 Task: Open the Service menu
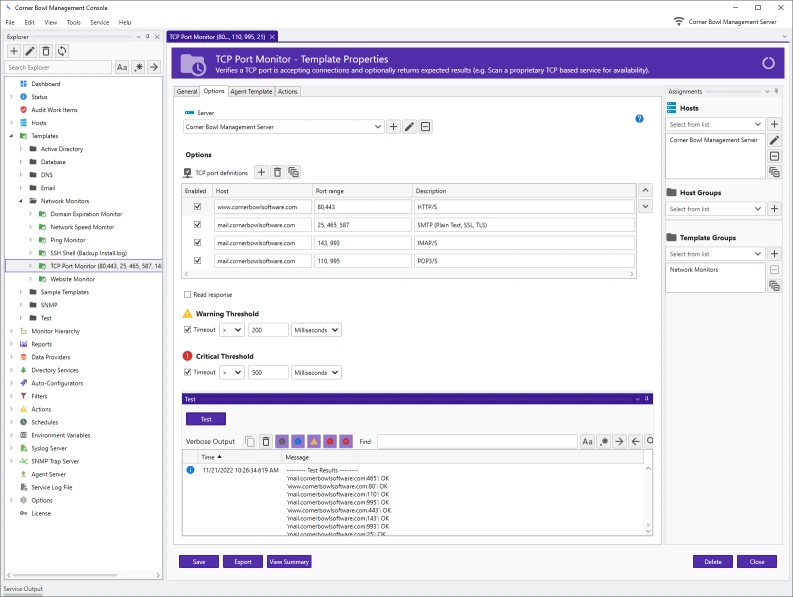(x=100, y=22)
